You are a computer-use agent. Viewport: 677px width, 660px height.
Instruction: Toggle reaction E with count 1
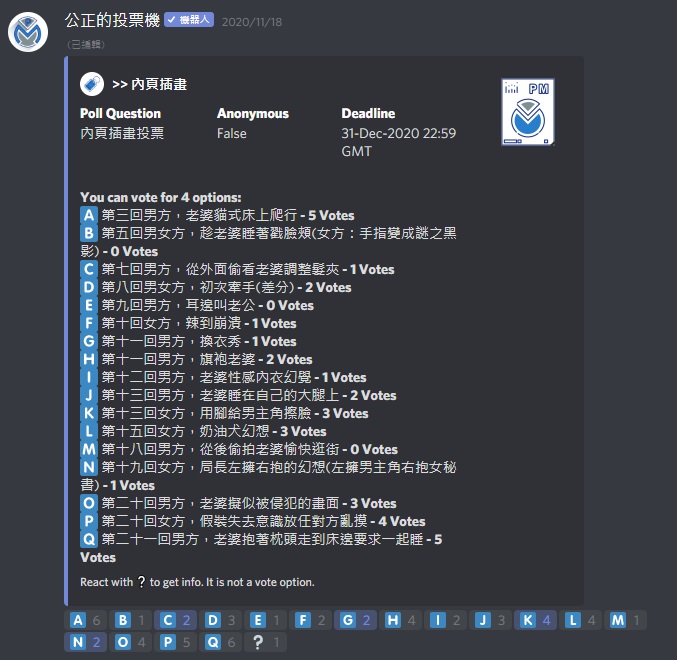click(265, 620)
